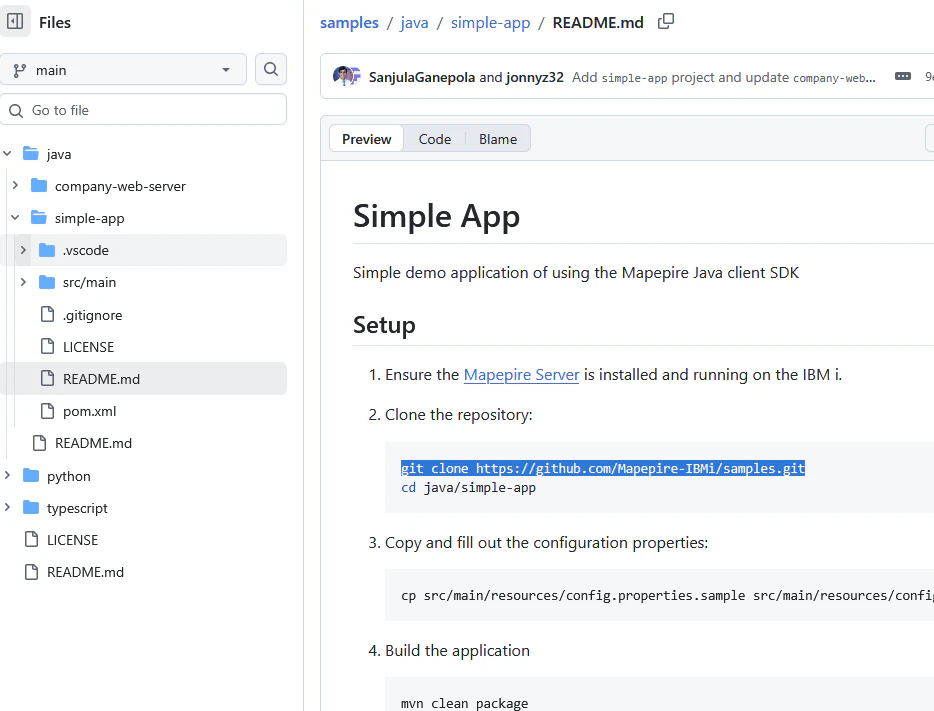
Task: Switch to the Blame tab
Action: click(x=498, y=139)
